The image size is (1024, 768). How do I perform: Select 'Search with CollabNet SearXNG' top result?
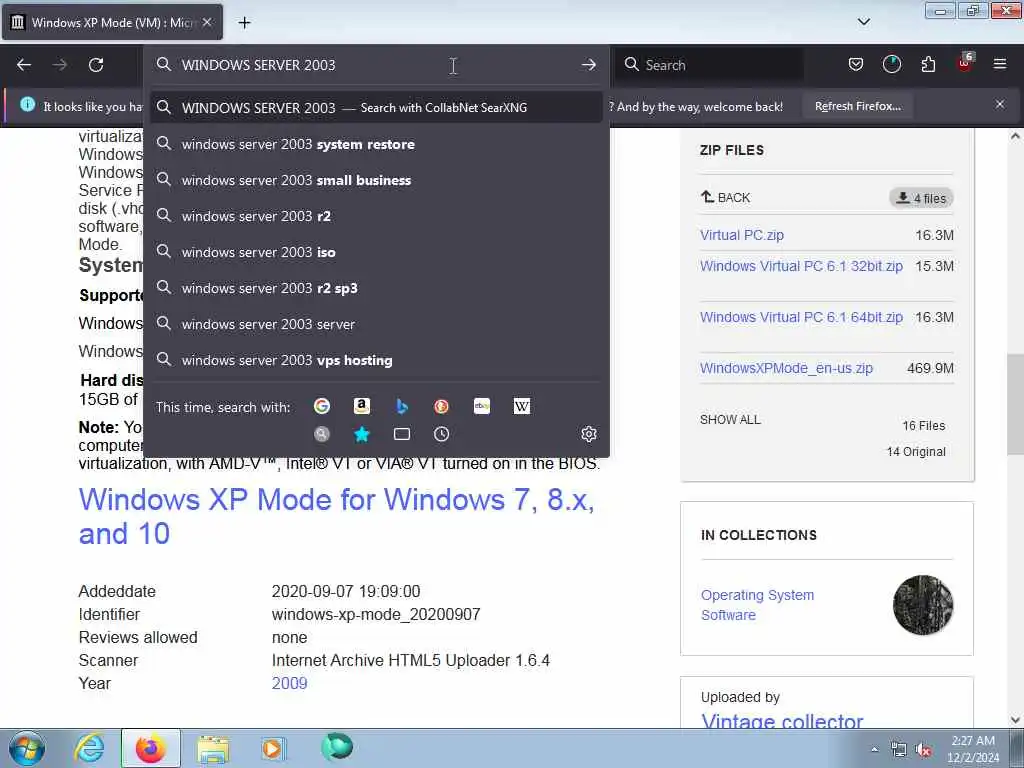(376, 107)
